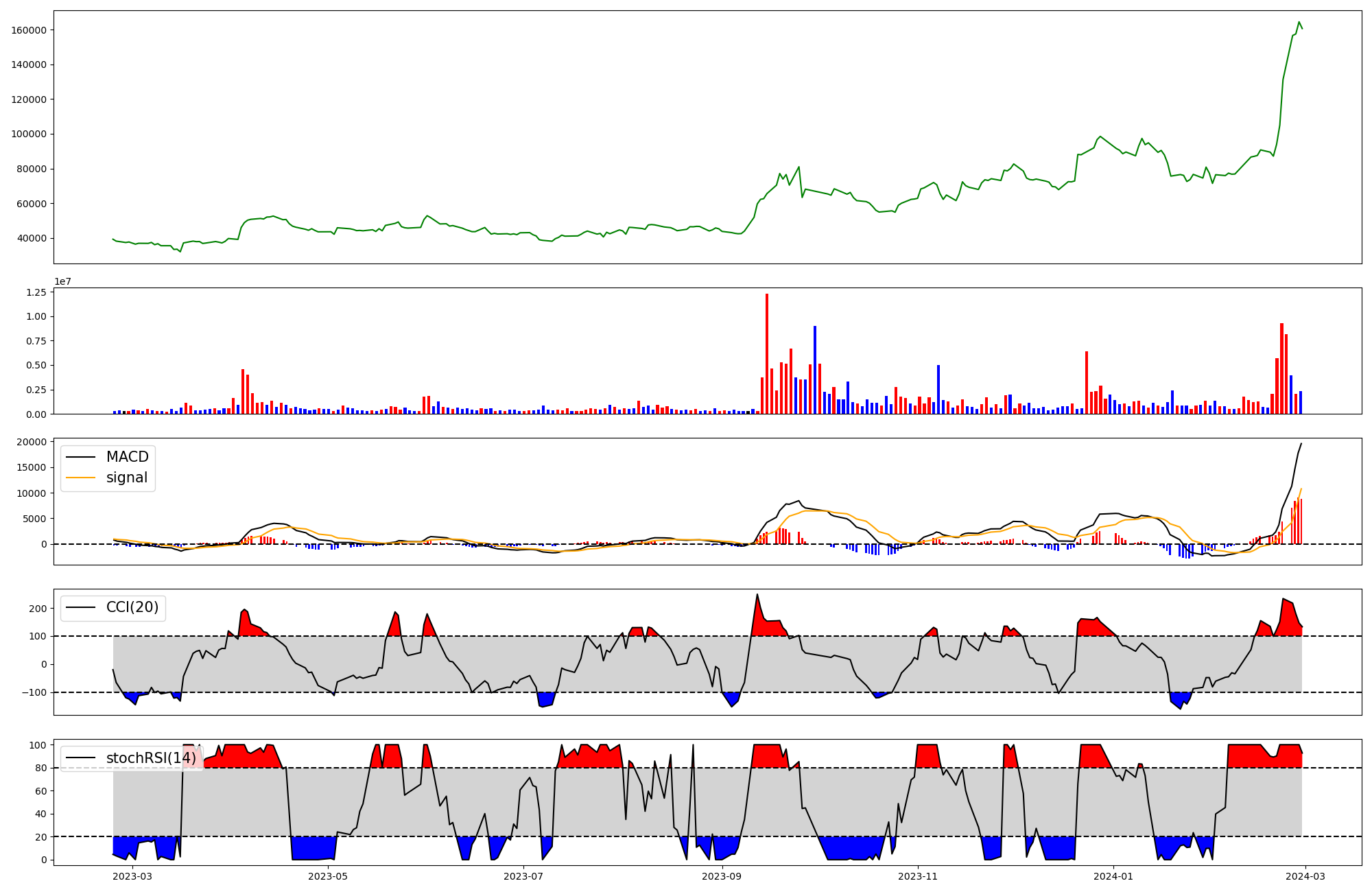Viewport: 1372px width, 892px height.
Task: Click the 2023-07 date axis label
Action: 523,876
